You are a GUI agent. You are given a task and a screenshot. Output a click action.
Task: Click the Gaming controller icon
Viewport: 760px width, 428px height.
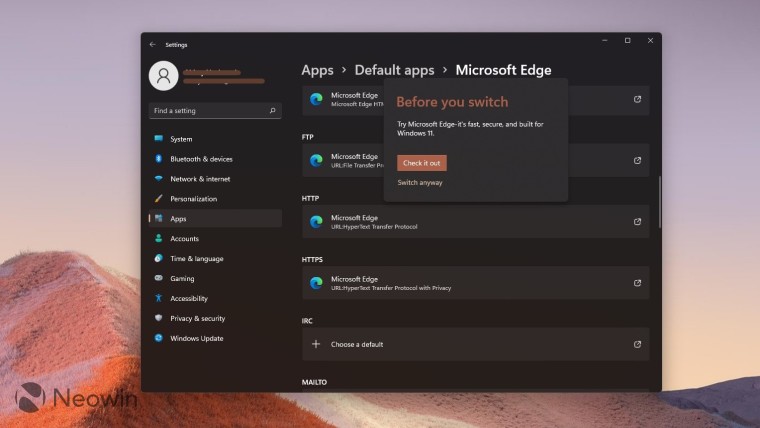[158, 278]
